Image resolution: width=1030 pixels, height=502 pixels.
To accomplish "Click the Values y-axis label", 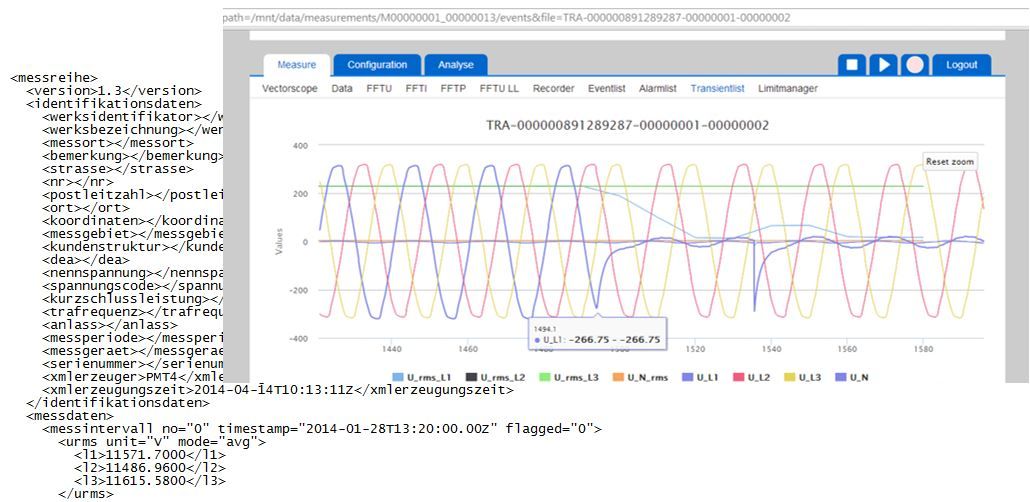I will [279, 241].
